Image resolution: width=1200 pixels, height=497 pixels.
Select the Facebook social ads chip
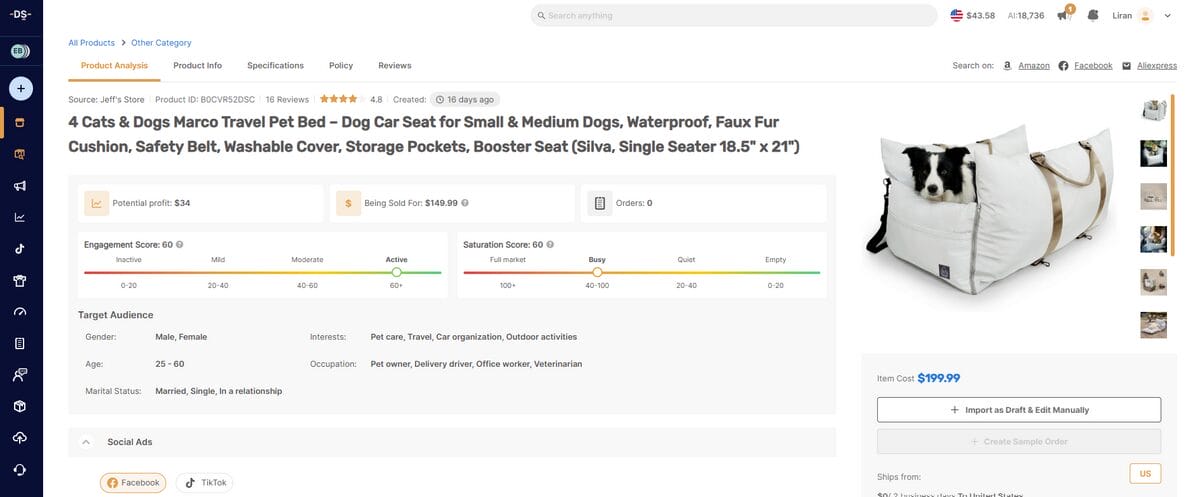(131, 483)
